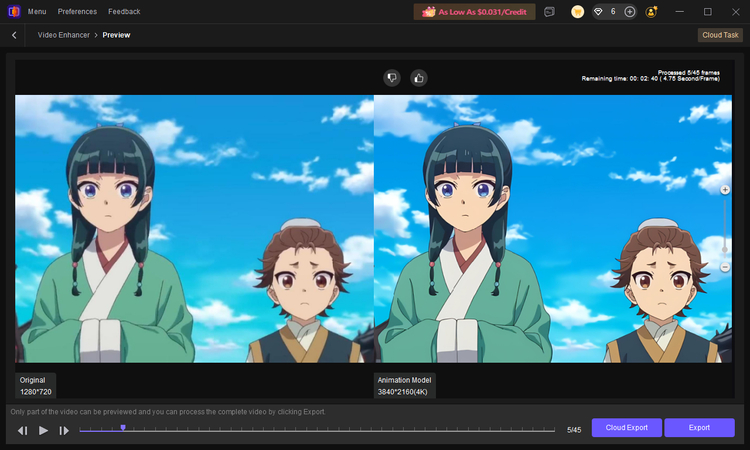Click the Processed 5/45 frames status text
Screen dimensions: 750x450
pos(689,73)
